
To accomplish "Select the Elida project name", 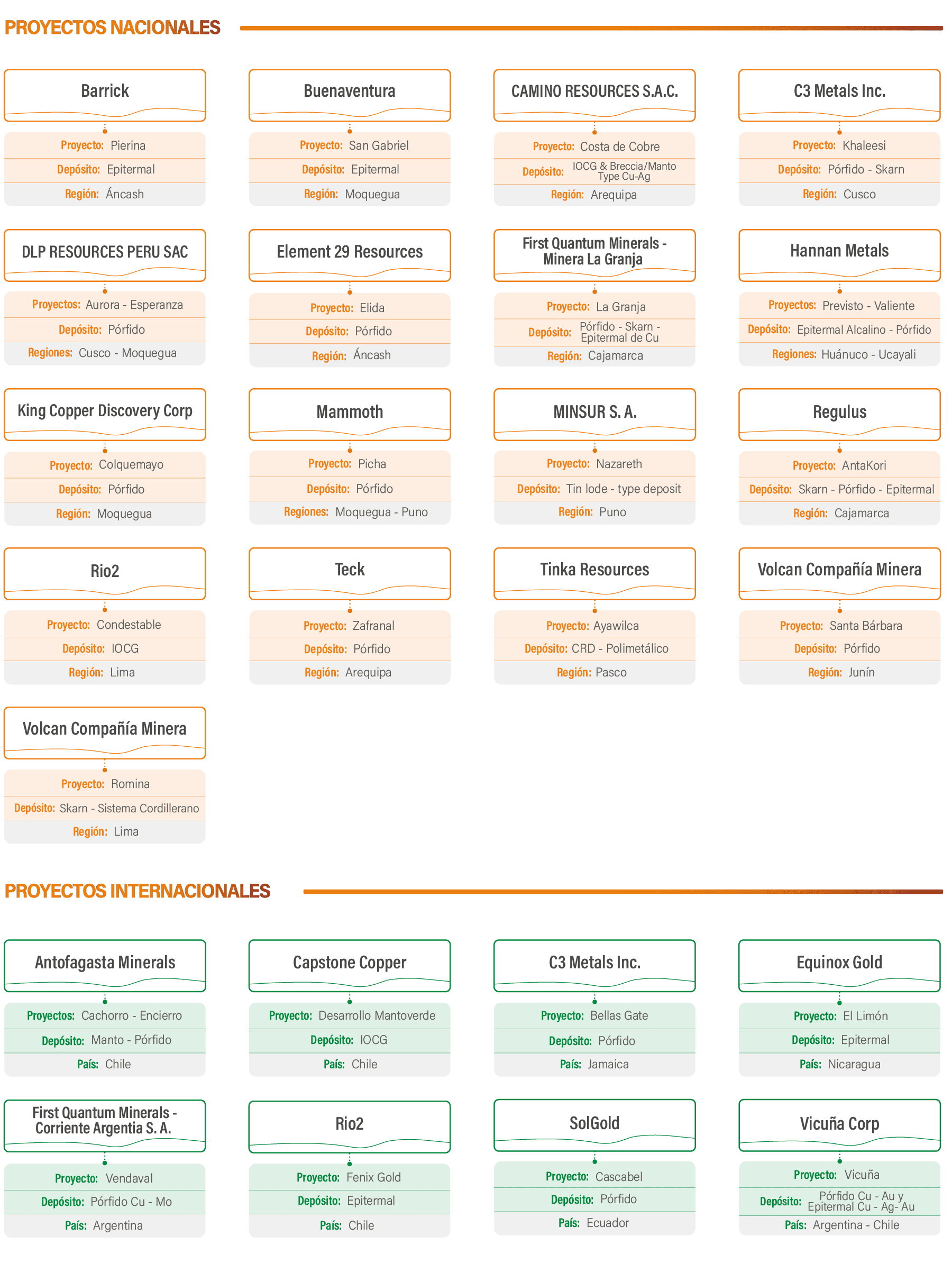I will click(372, 307).
